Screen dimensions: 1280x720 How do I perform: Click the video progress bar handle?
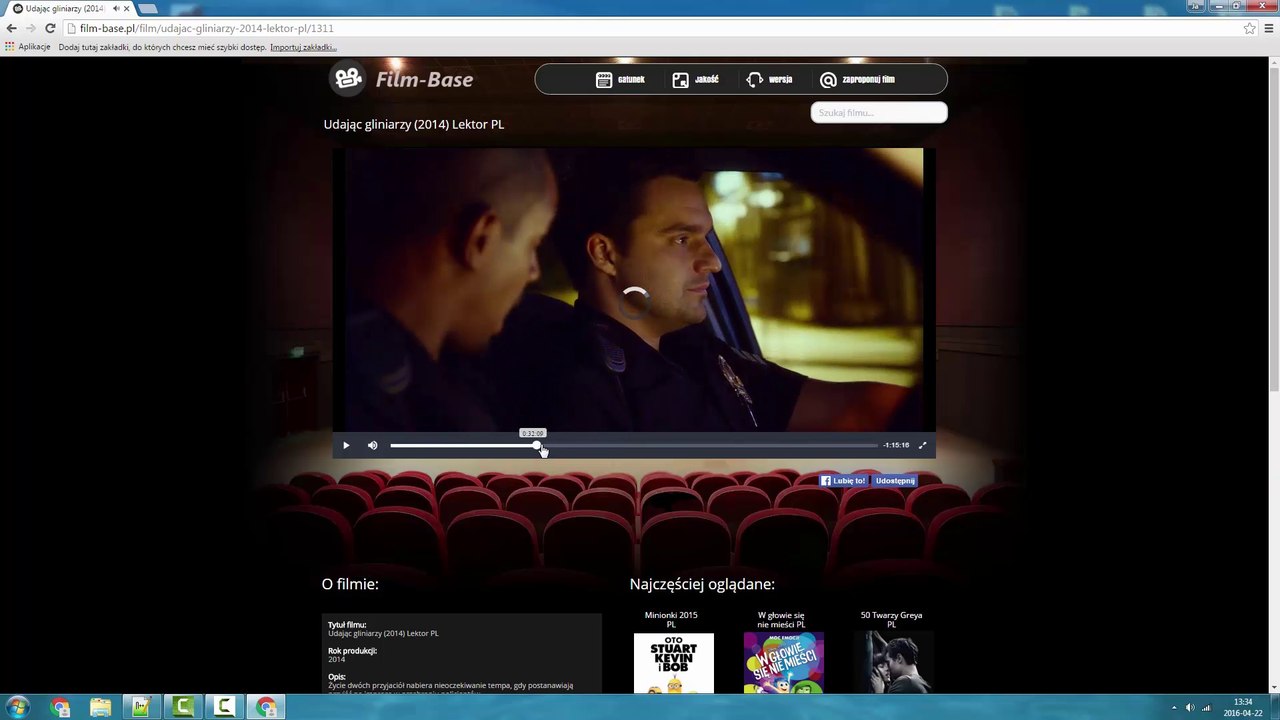[x=537, y=445]
